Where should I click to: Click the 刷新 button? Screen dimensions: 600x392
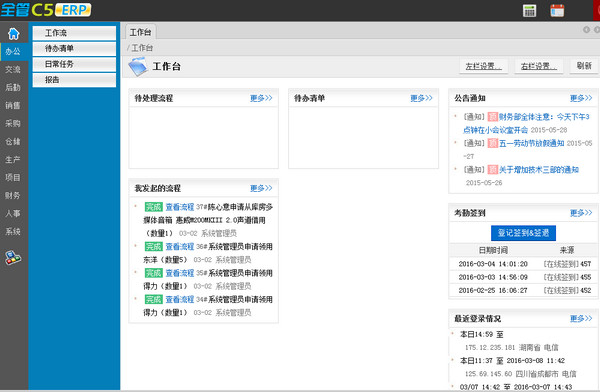(584, 66)
